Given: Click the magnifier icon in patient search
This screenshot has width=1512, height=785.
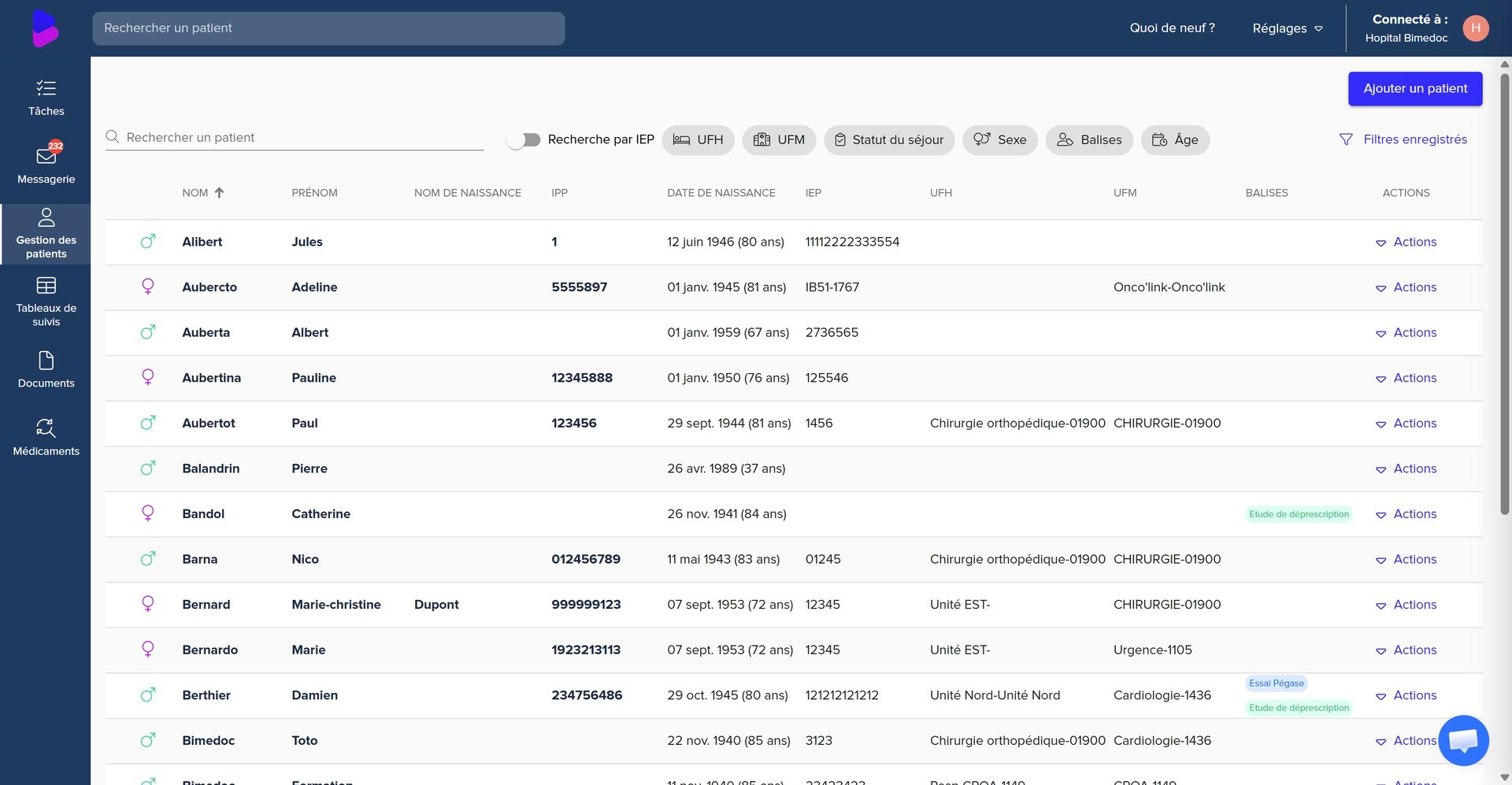Looking at the screenshot, I should [113, 137].
